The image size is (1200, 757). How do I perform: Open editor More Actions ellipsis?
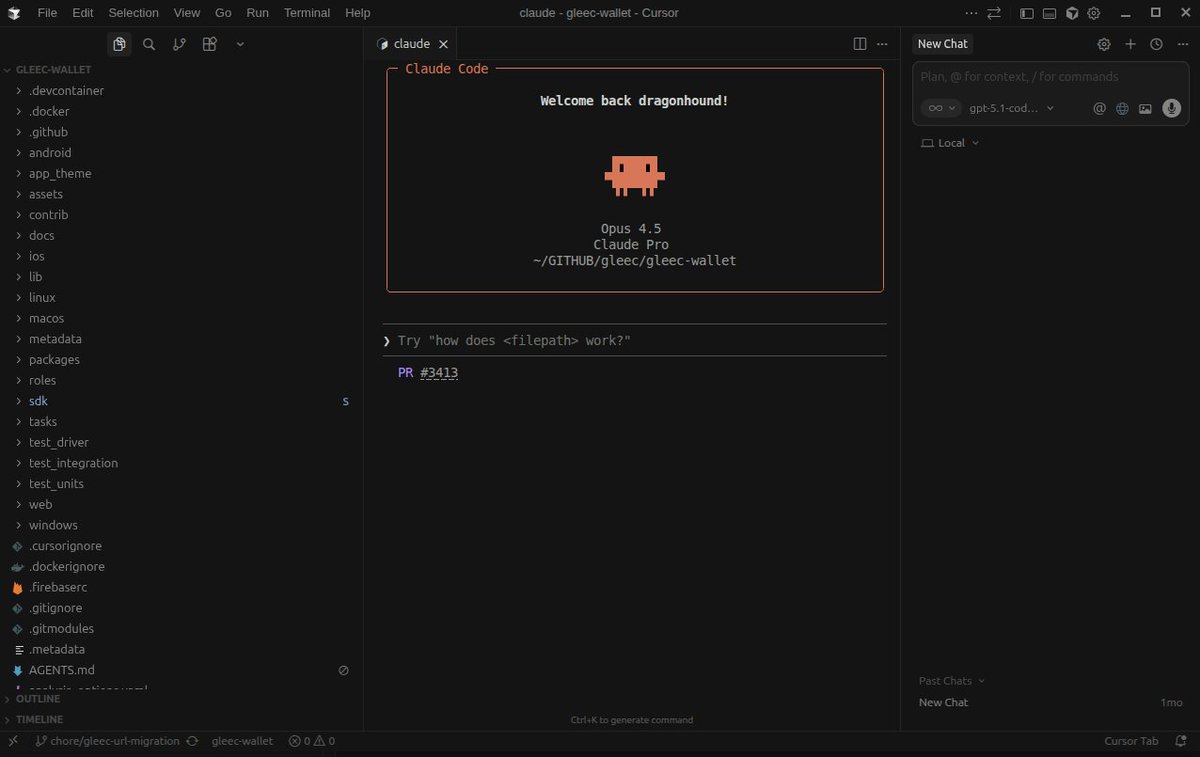pos(882,44)
